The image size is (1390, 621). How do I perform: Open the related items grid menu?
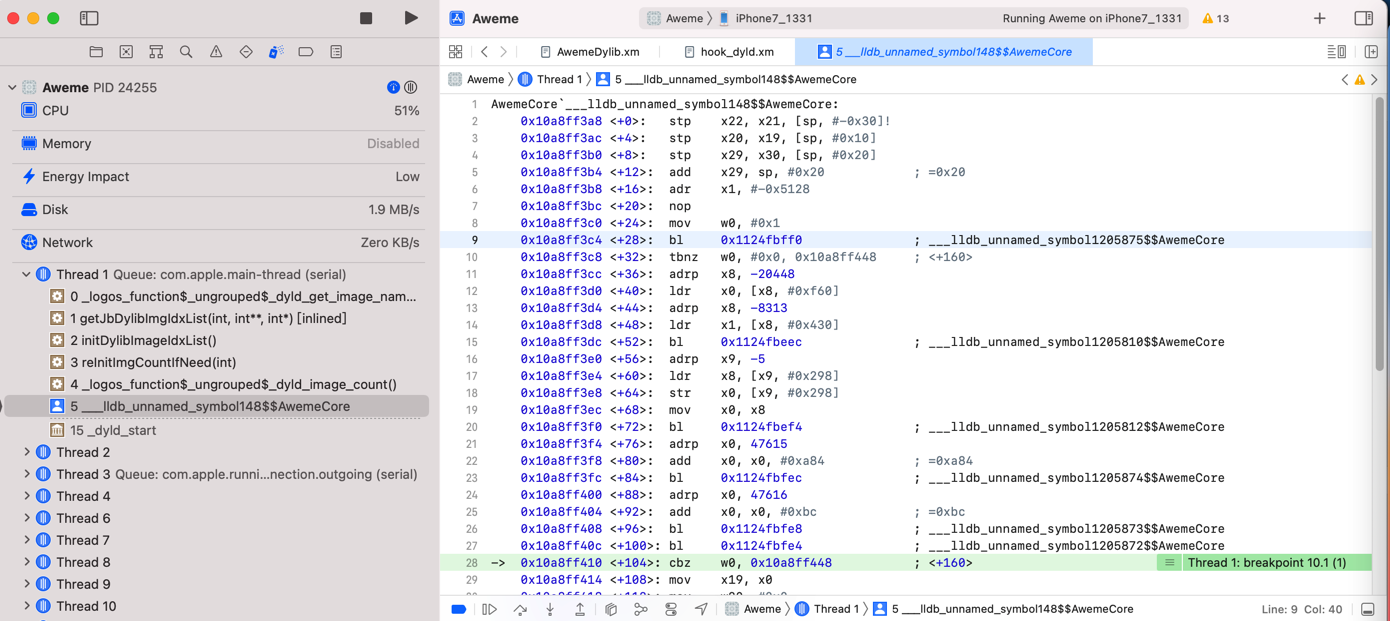tap(456, 52)
